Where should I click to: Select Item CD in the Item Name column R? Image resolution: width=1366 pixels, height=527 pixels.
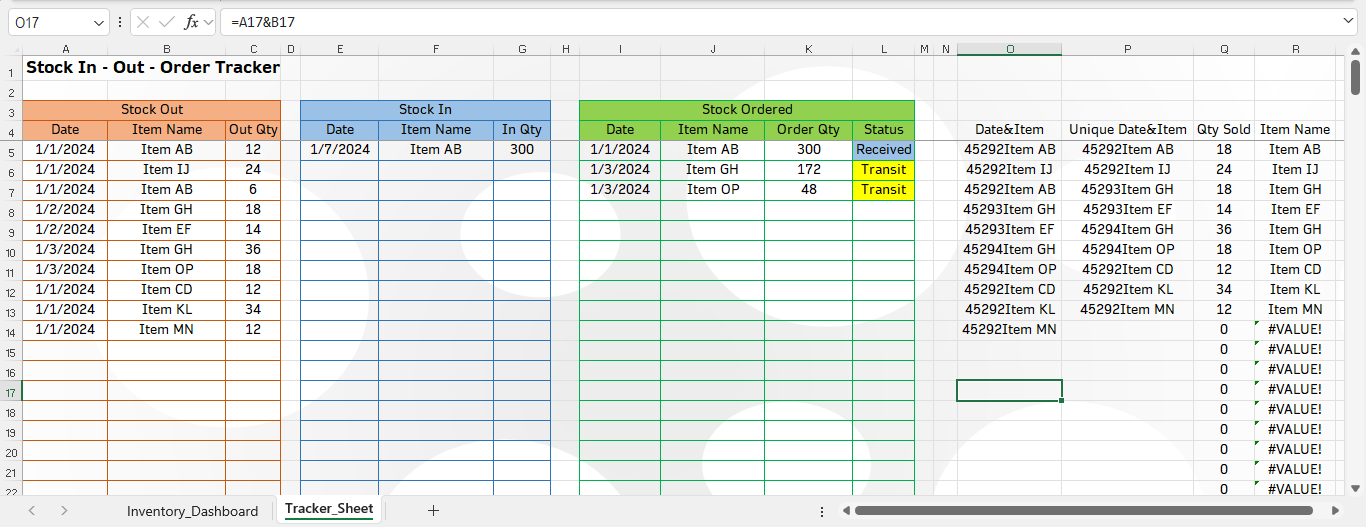pyautogui.click(x=1295, y=270)
